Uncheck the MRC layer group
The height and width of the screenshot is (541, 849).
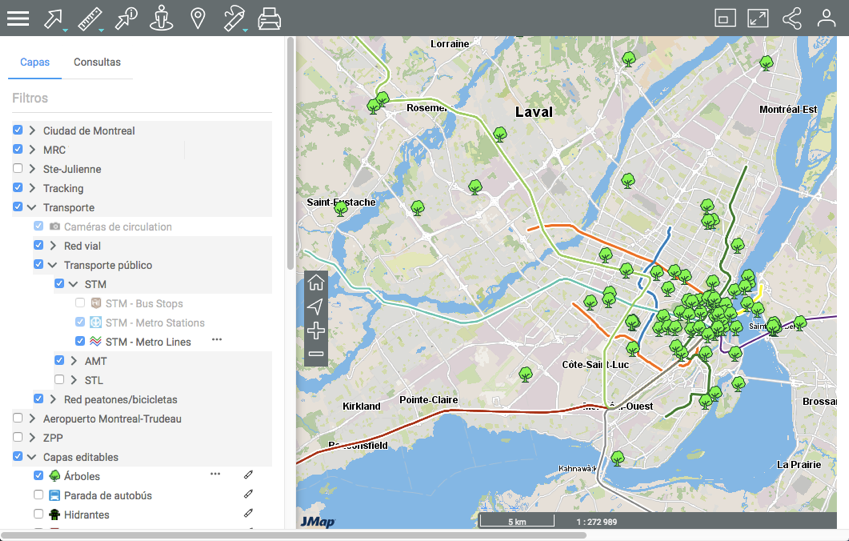(x=18, y=149)
